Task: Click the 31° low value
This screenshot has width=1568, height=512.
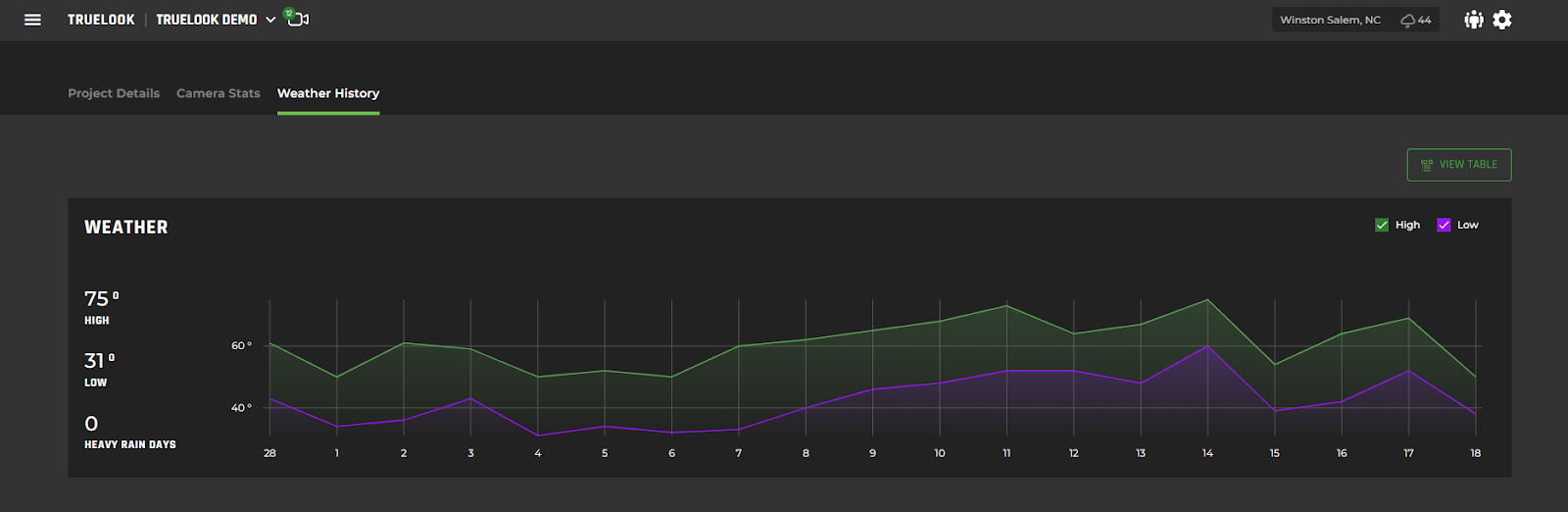Action: [99, 361]
